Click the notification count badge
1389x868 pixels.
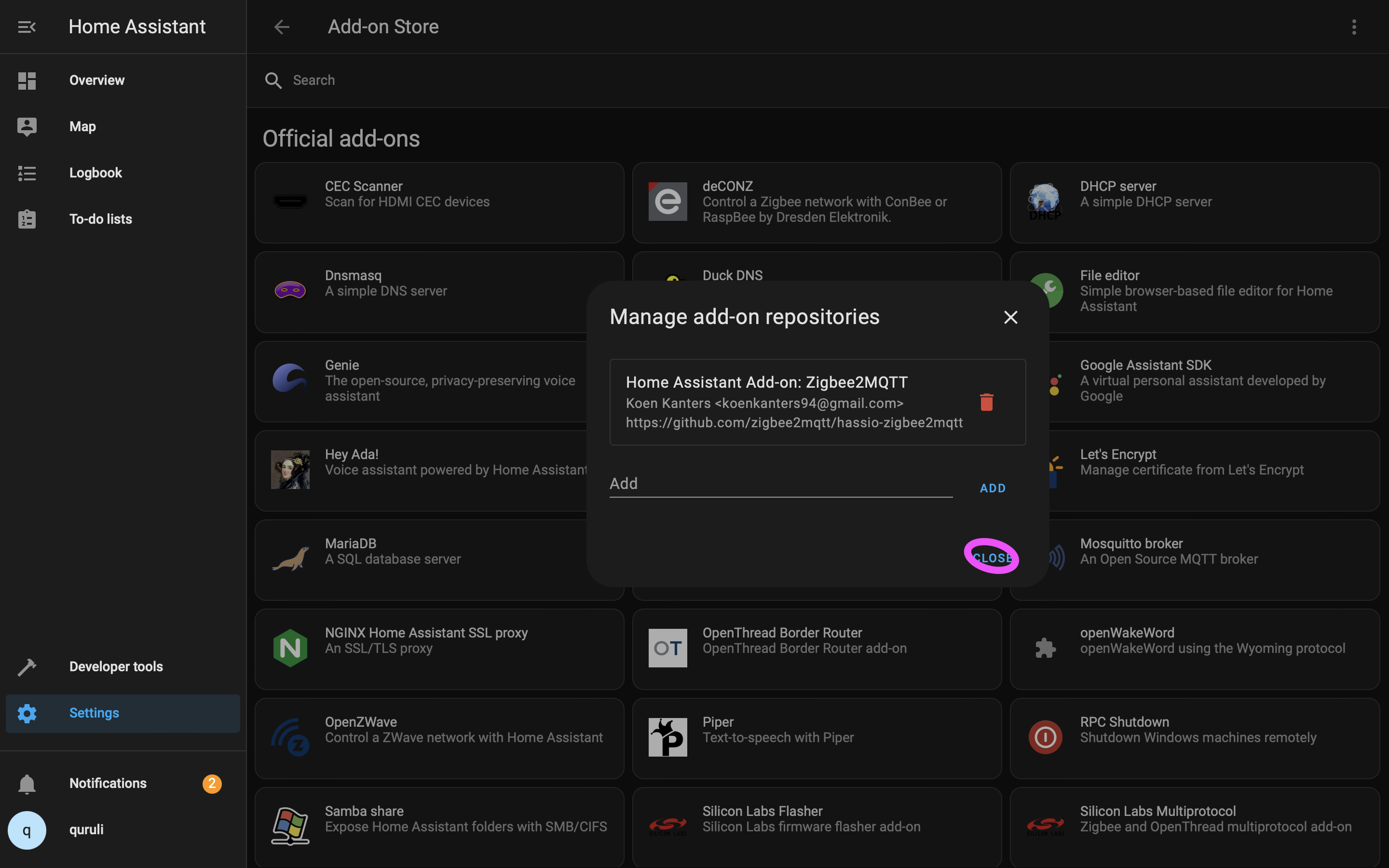212,783
